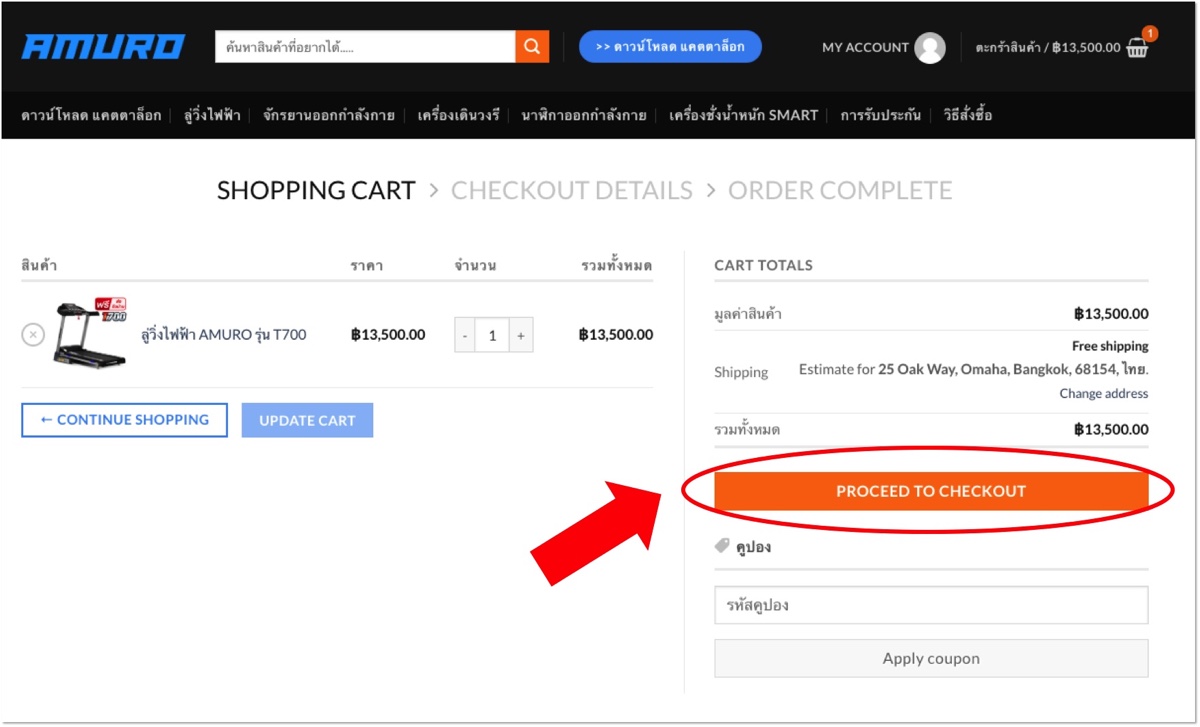The width and height of the screenshot is (1200, 727).
Task: Open ลู่วิ่งไฟฟ้า menu item
Action: (212, 115)
